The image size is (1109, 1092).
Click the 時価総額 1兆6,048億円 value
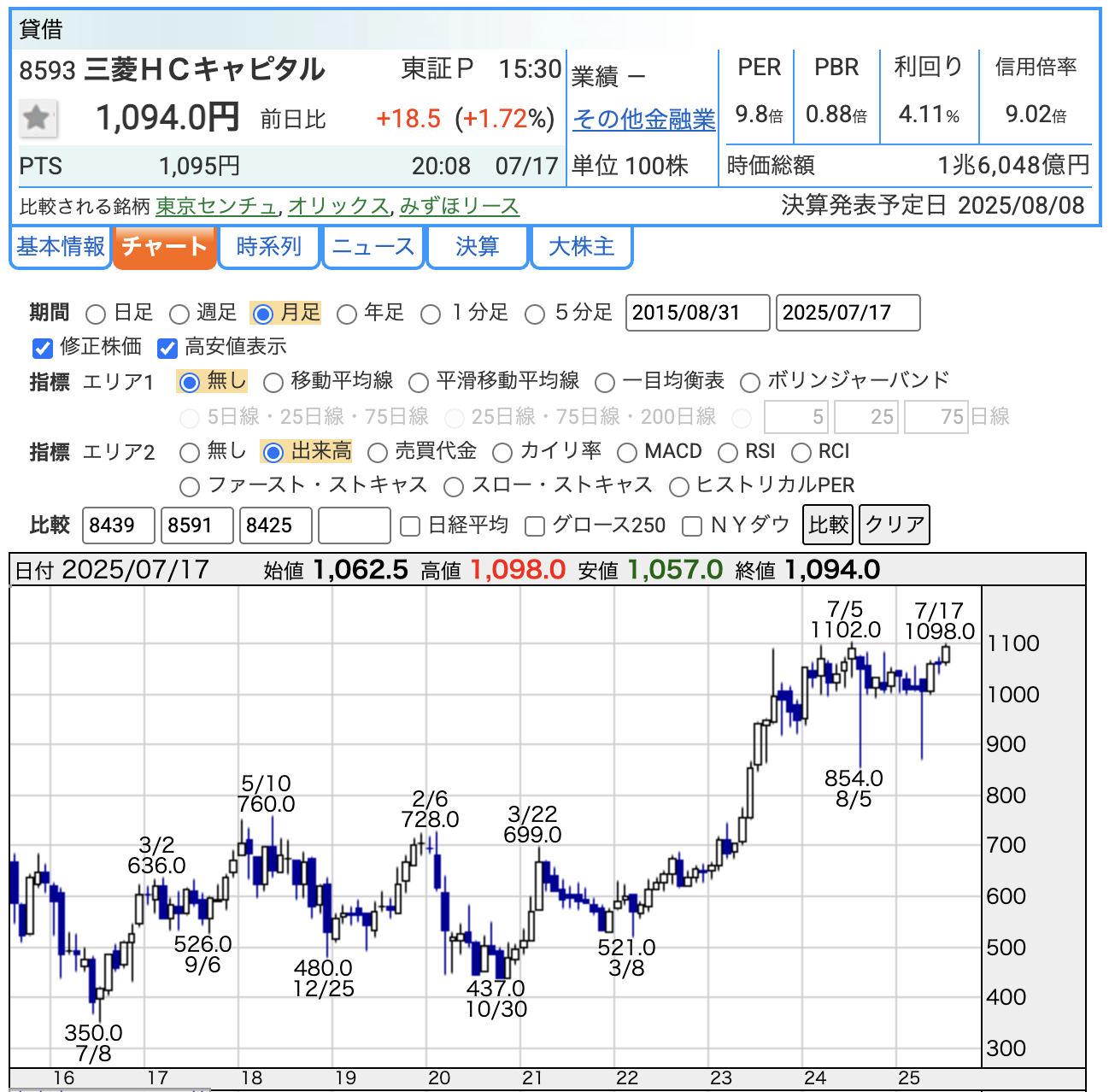(1013, 165)
